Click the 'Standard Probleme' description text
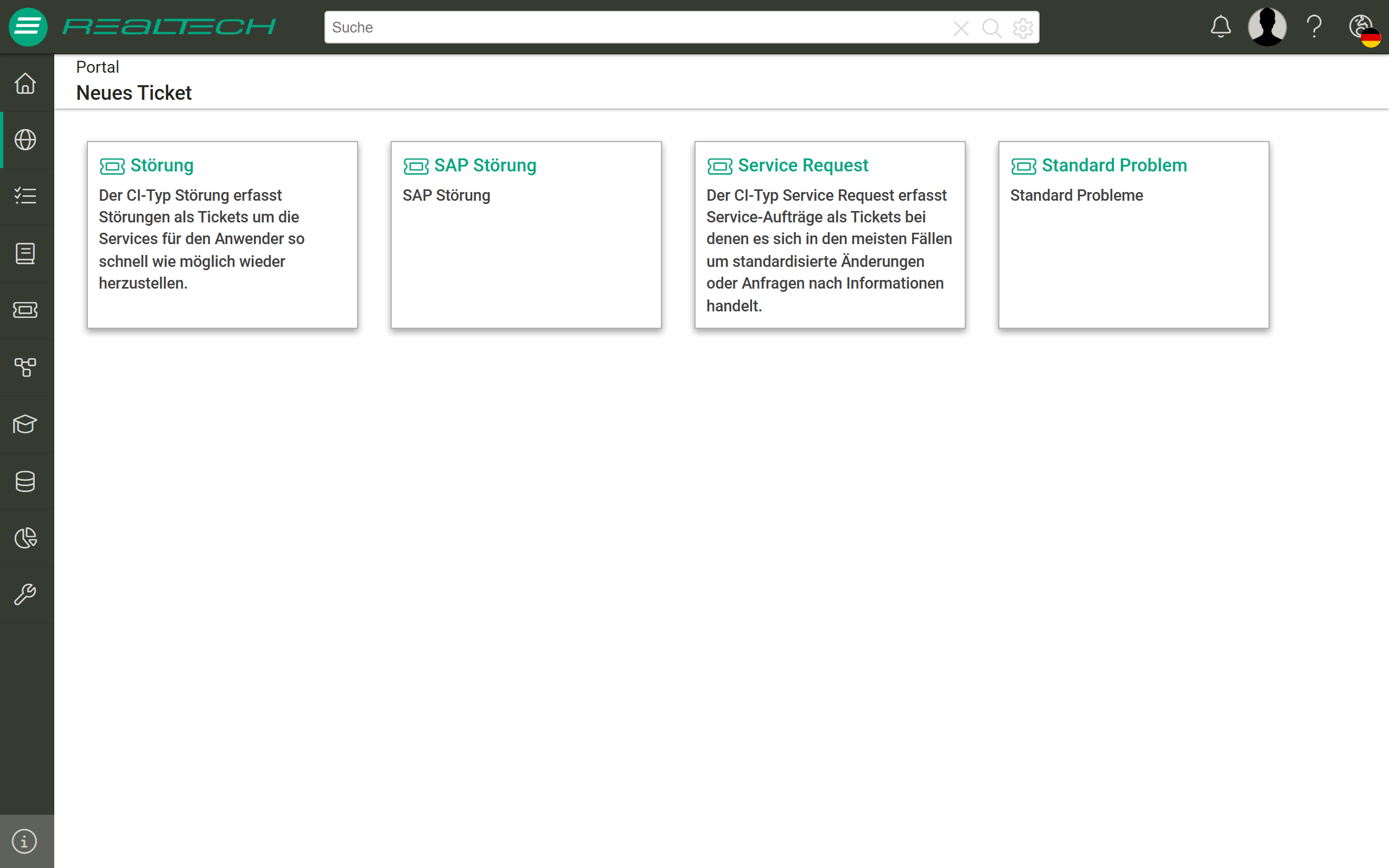Screen dimensions: 1389x868 (x=1076, y=196)
